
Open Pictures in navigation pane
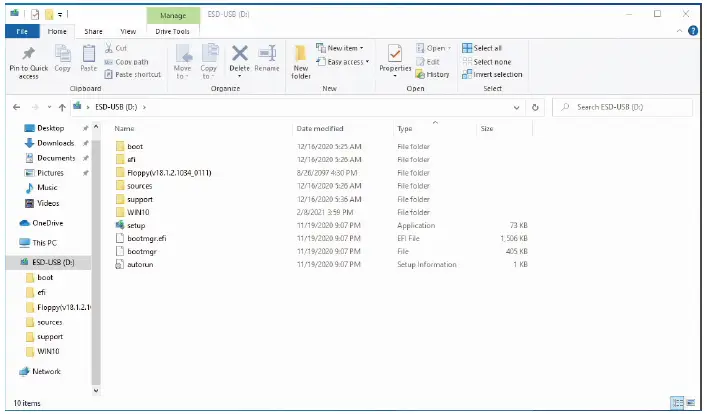point(50,173)
